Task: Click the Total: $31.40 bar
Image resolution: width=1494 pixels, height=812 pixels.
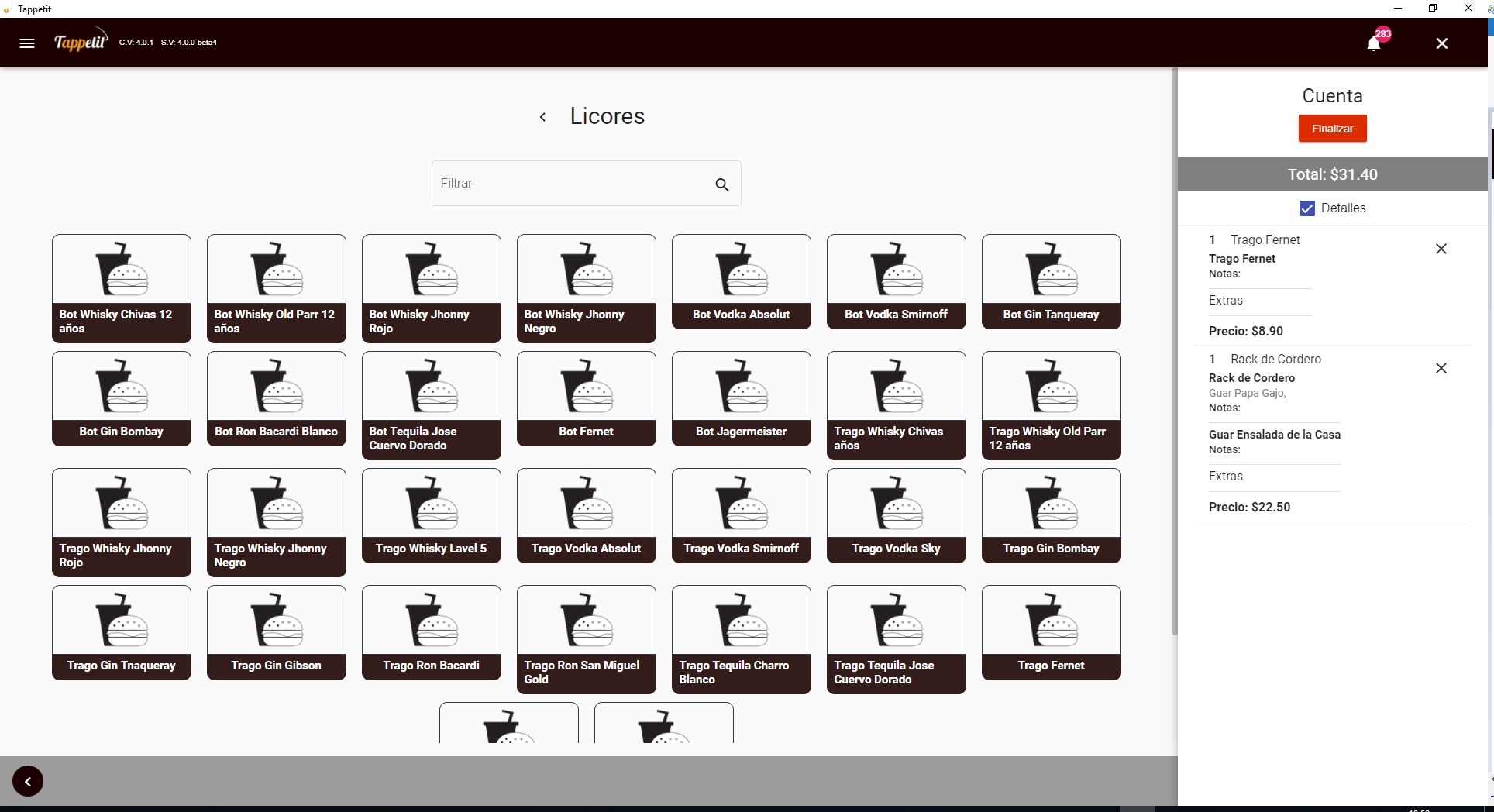Action: point(1333,174)
